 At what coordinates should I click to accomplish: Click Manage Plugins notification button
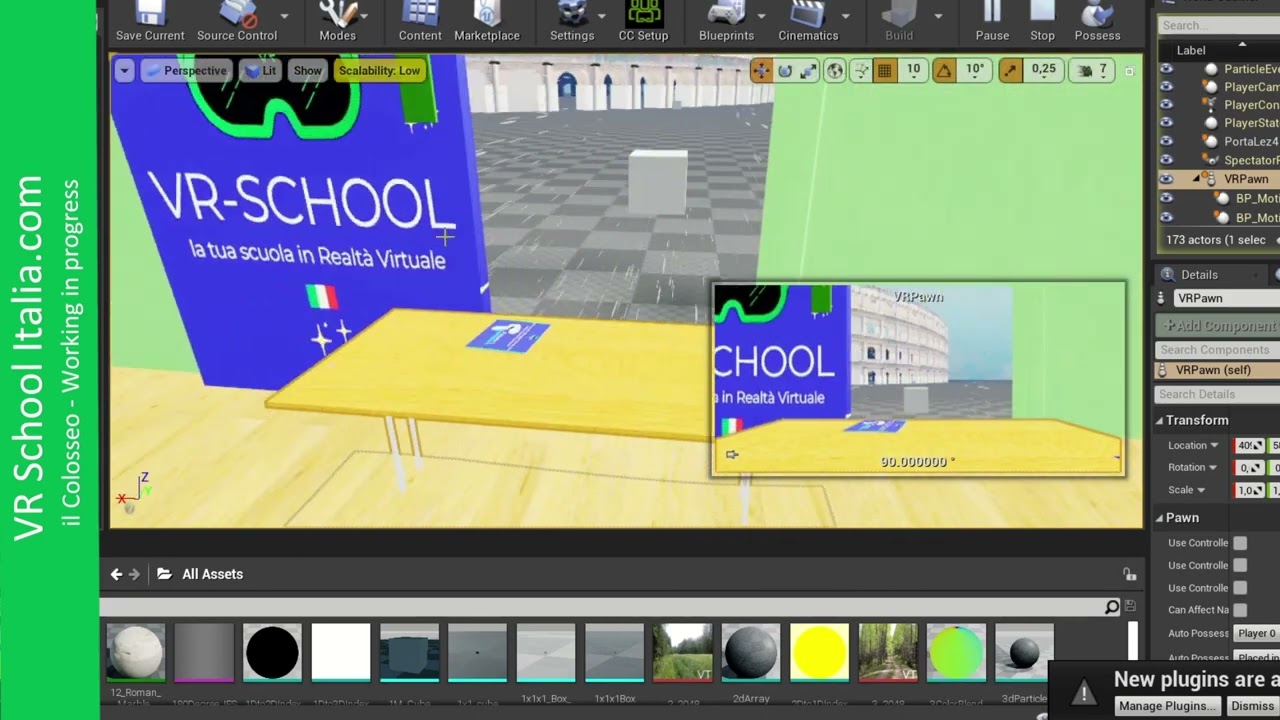pyautogui.click(x=1167, y=706)
